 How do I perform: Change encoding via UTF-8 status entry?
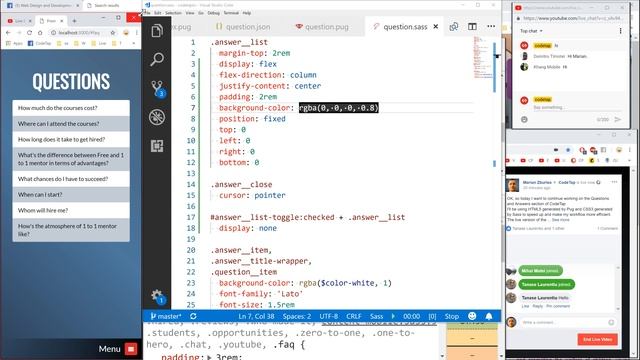click(x=329, y=316)
